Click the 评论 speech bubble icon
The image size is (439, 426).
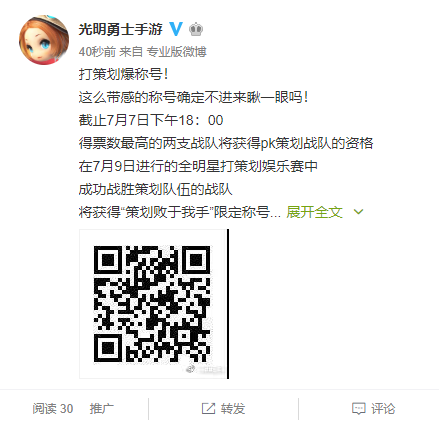coord(359,409)
